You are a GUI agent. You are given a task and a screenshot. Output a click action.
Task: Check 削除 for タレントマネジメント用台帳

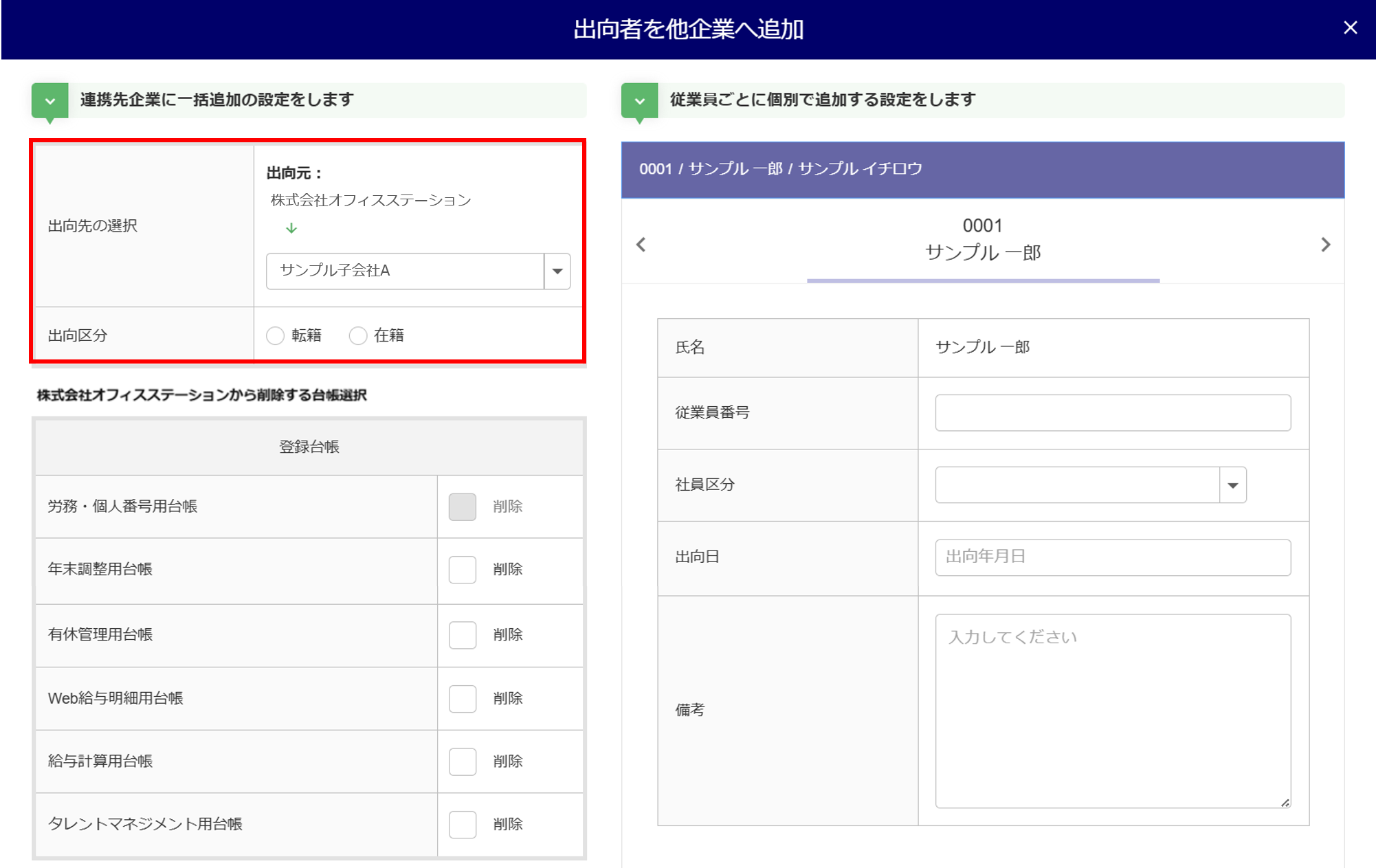(462, 824)
